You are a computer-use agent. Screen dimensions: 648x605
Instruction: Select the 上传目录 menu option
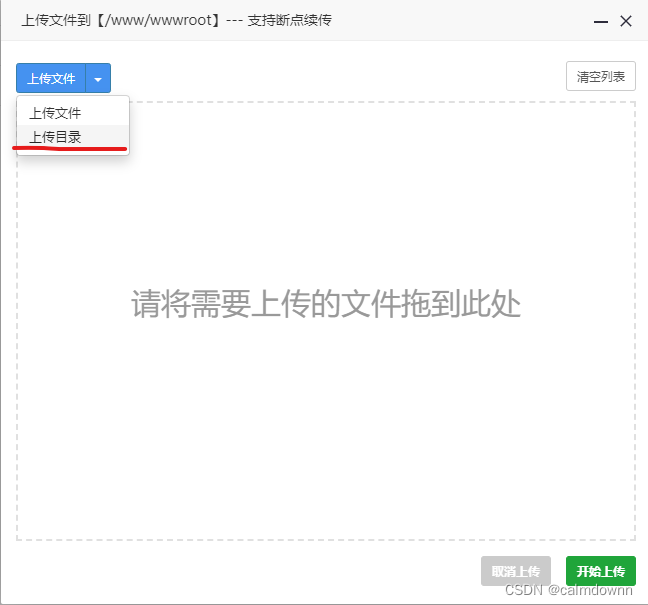73,137
